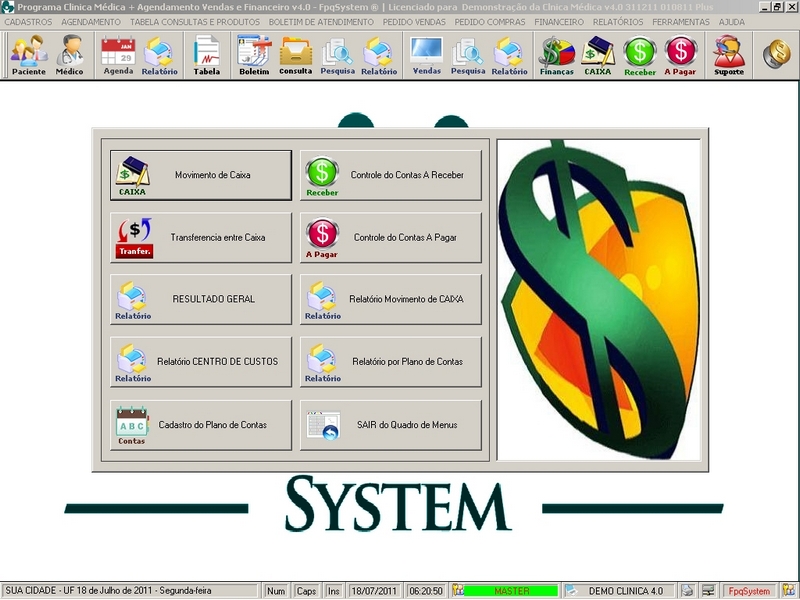
Task: Open the PEDIDO COMPRAS menu
Action: point(490,22)
